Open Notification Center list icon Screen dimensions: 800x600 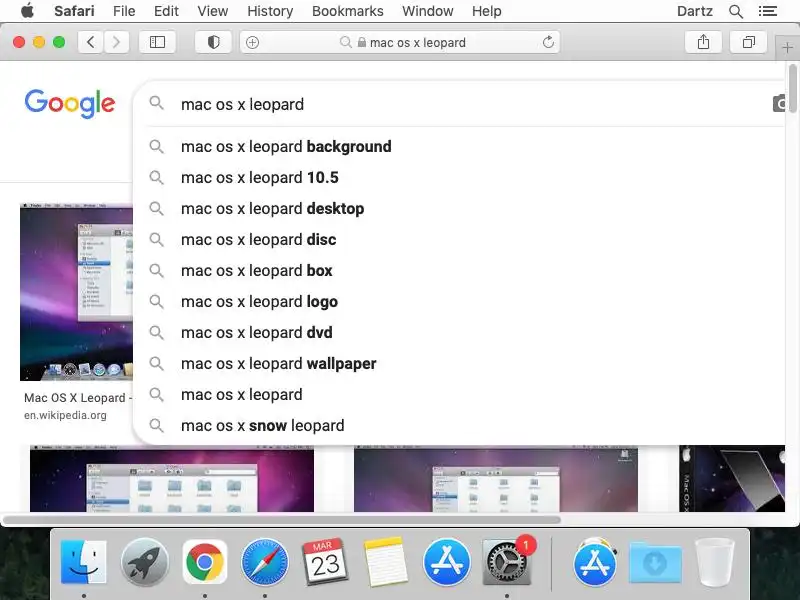point(767,11)
